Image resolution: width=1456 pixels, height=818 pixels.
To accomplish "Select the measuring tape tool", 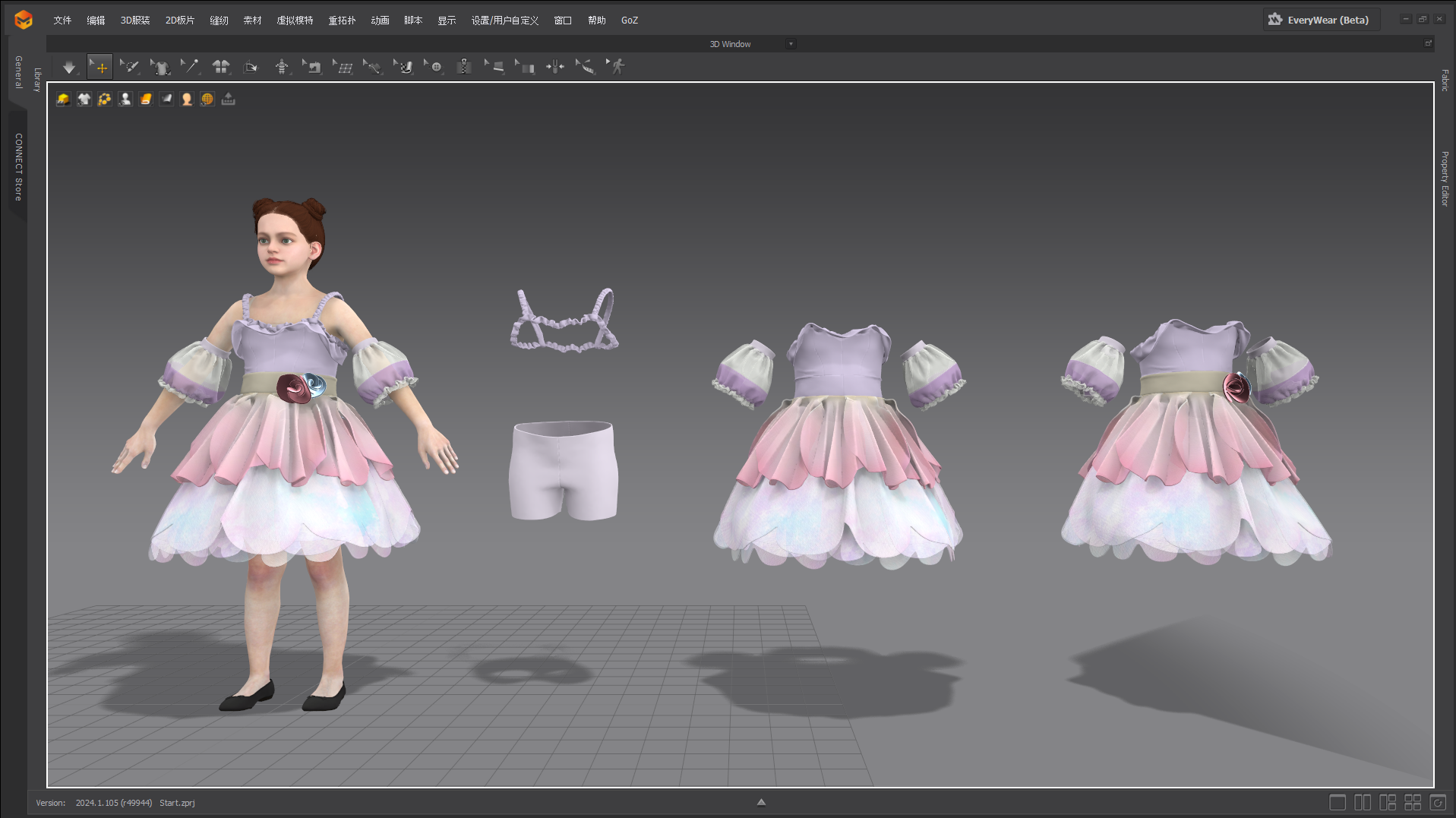I will coord(586,67).
